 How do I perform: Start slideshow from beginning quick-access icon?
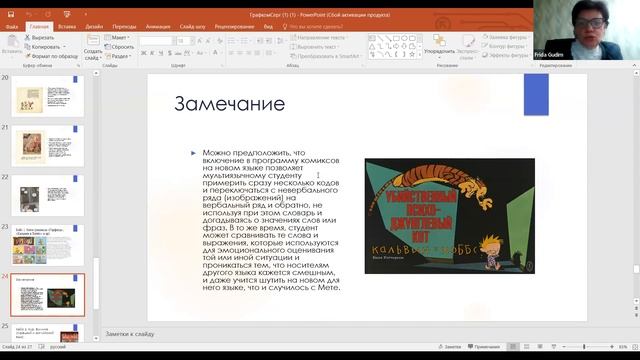click(x=67, y=14)
